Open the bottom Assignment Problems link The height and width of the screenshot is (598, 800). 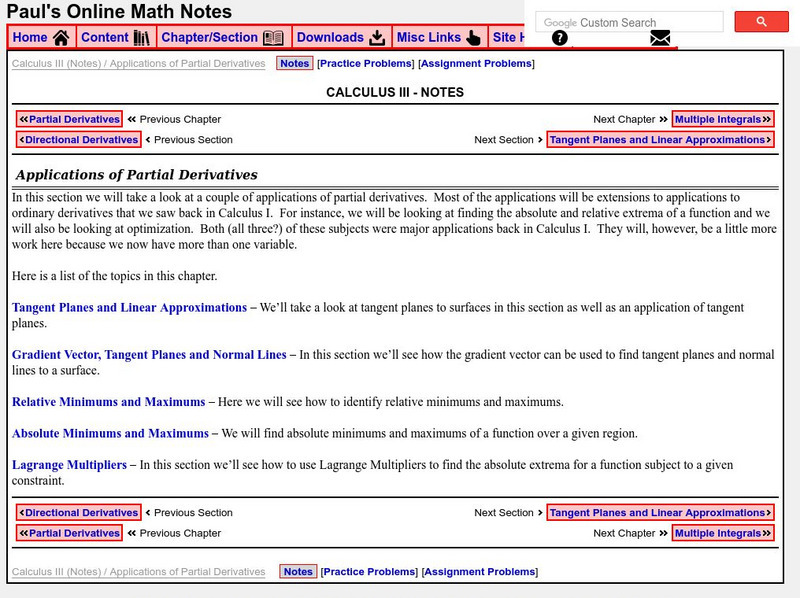pyautogui.click(x=480, y=571)
